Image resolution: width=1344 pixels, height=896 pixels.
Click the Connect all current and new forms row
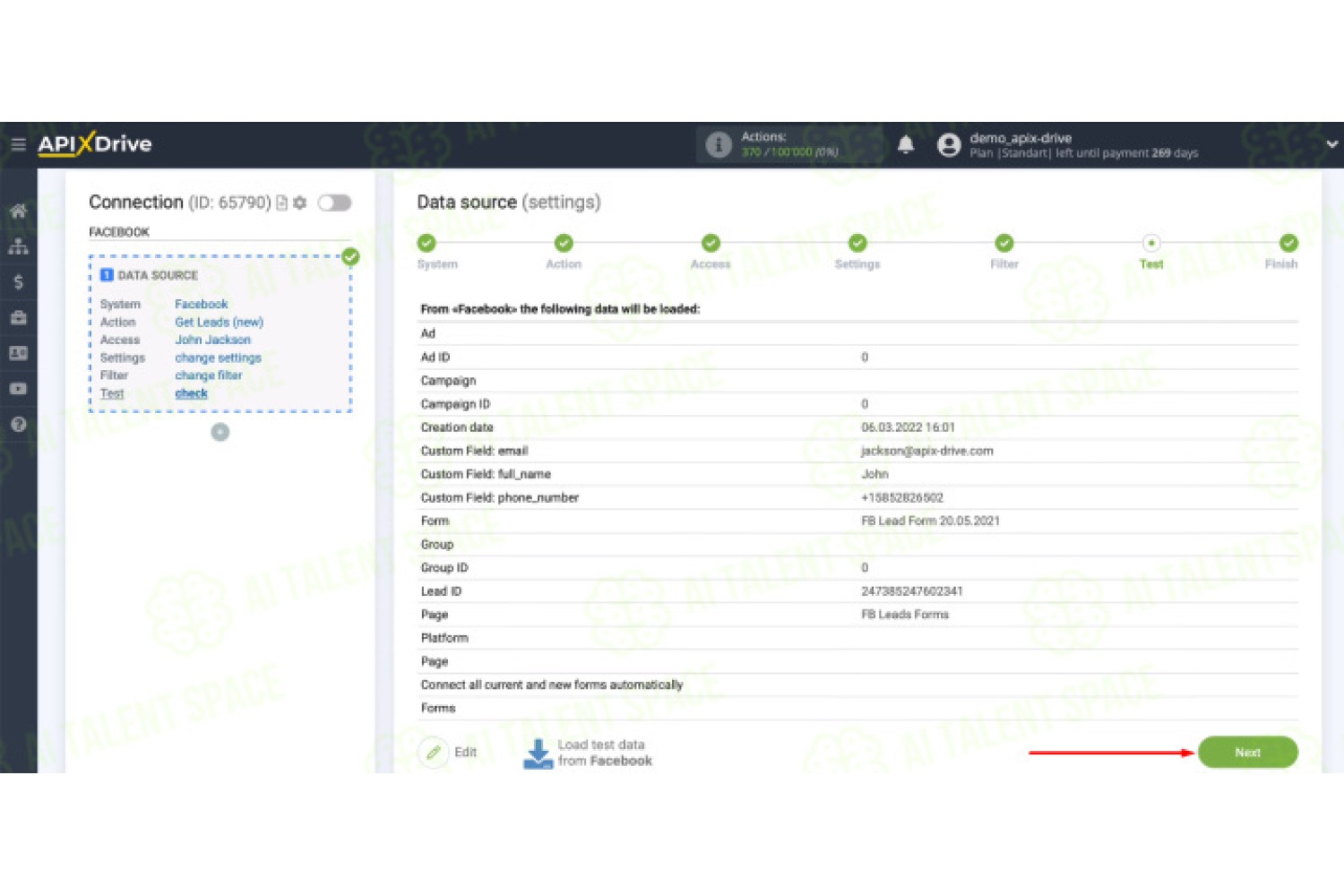[x=859, y=685]
